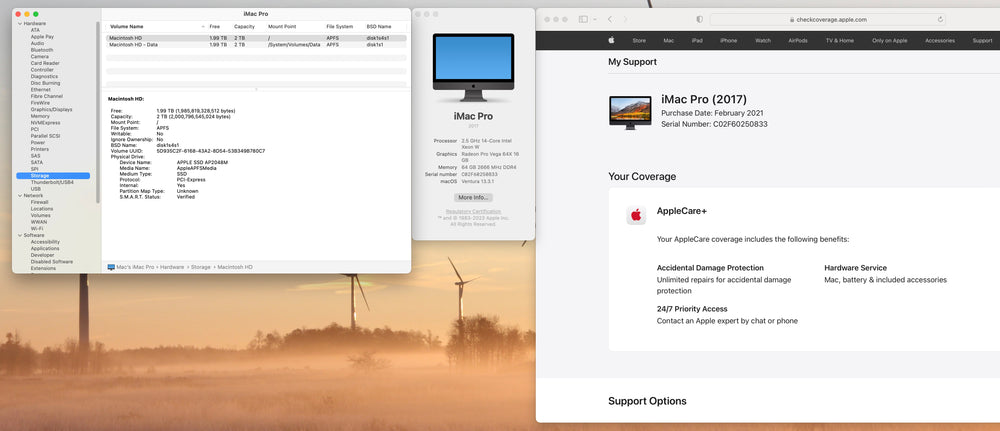Go forward in Safari
The image size is (1000, 431).
point(625,20)
